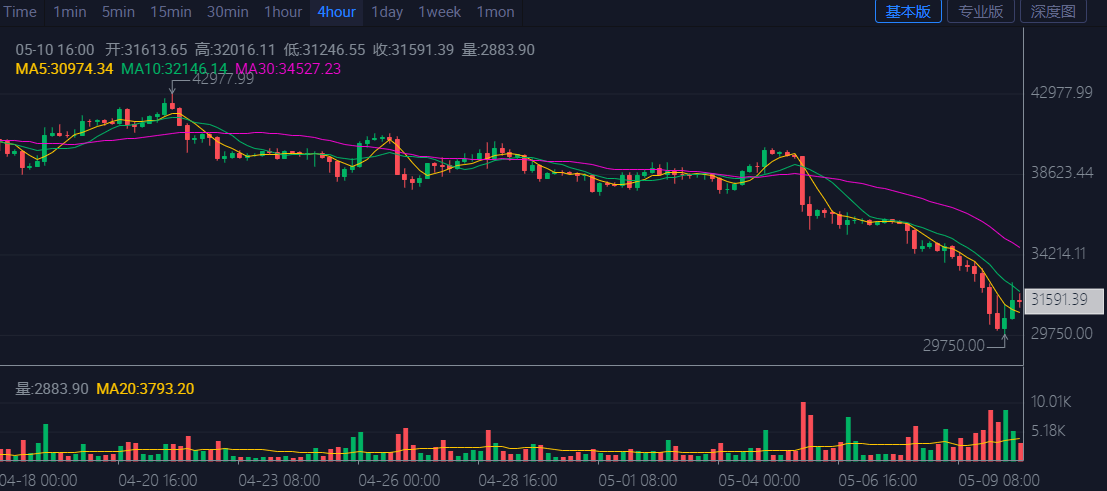Select the Time interval tab
Image resolution: width=1107 pixels, height=491 pixels.
coord(20,12)
